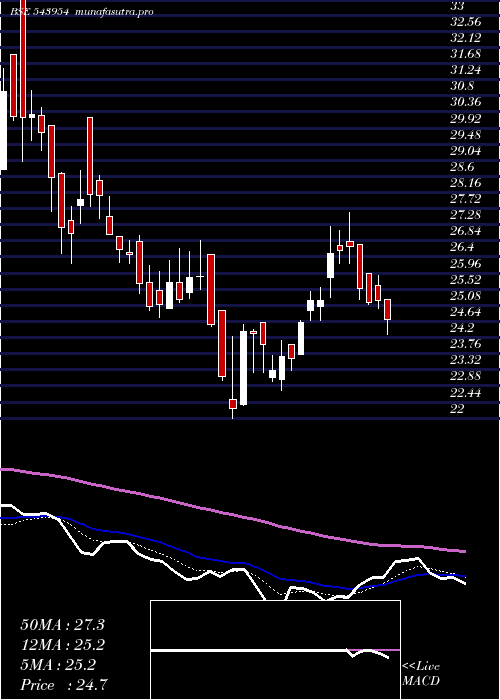Click the '5MA : 25.2' readout
The image size is (500, 700).
point(58,665)
